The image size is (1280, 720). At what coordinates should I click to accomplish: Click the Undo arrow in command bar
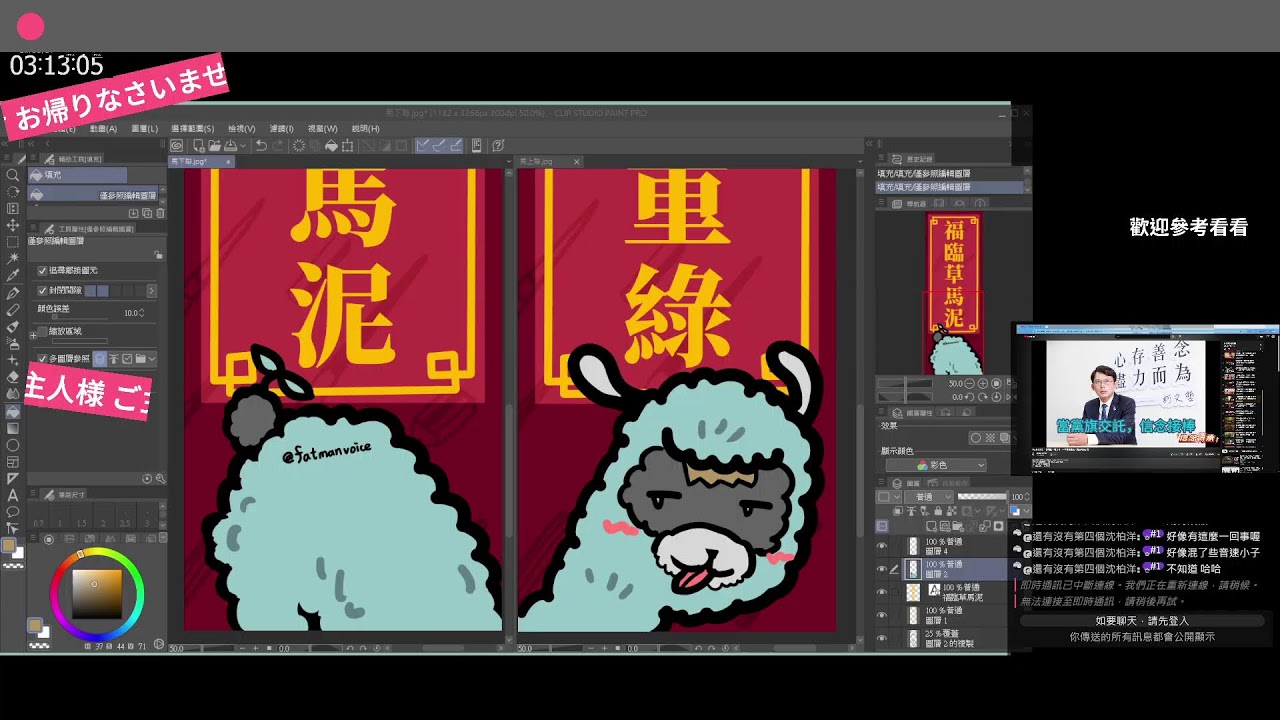pyautogui.click(x=261, y=145)
